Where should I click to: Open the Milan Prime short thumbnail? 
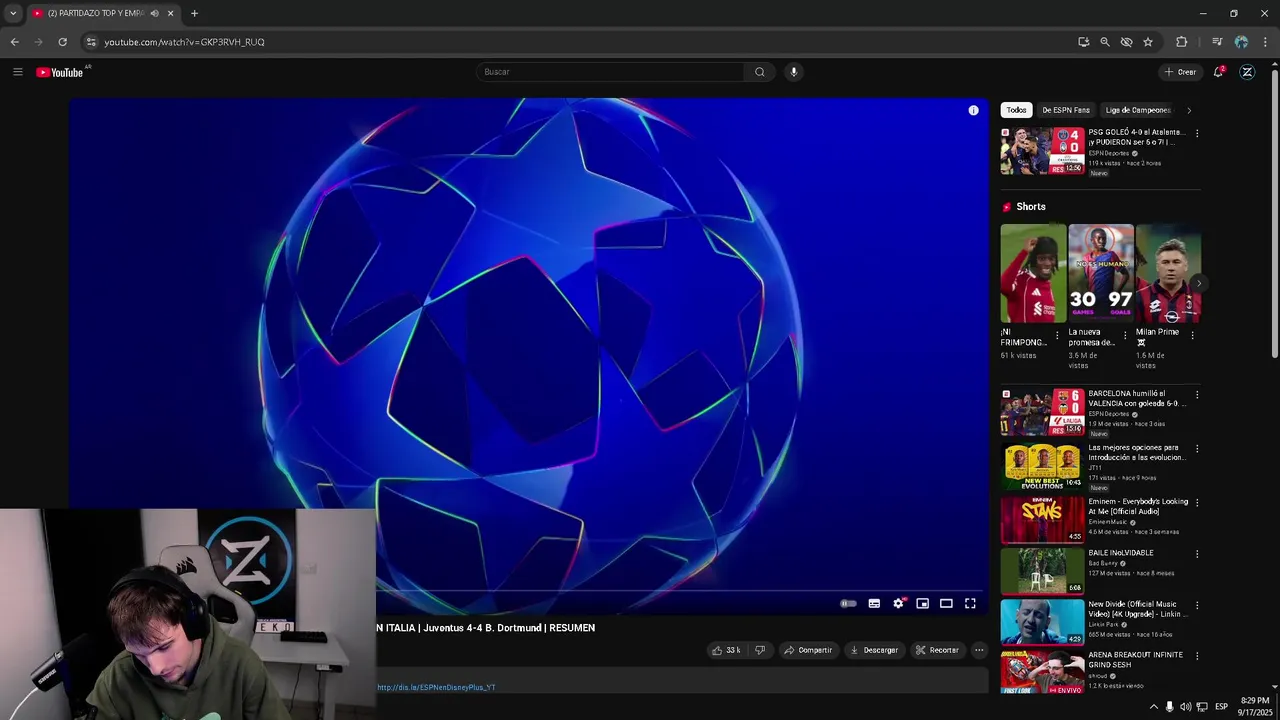pyautogui.click(x=1168, y=273)
